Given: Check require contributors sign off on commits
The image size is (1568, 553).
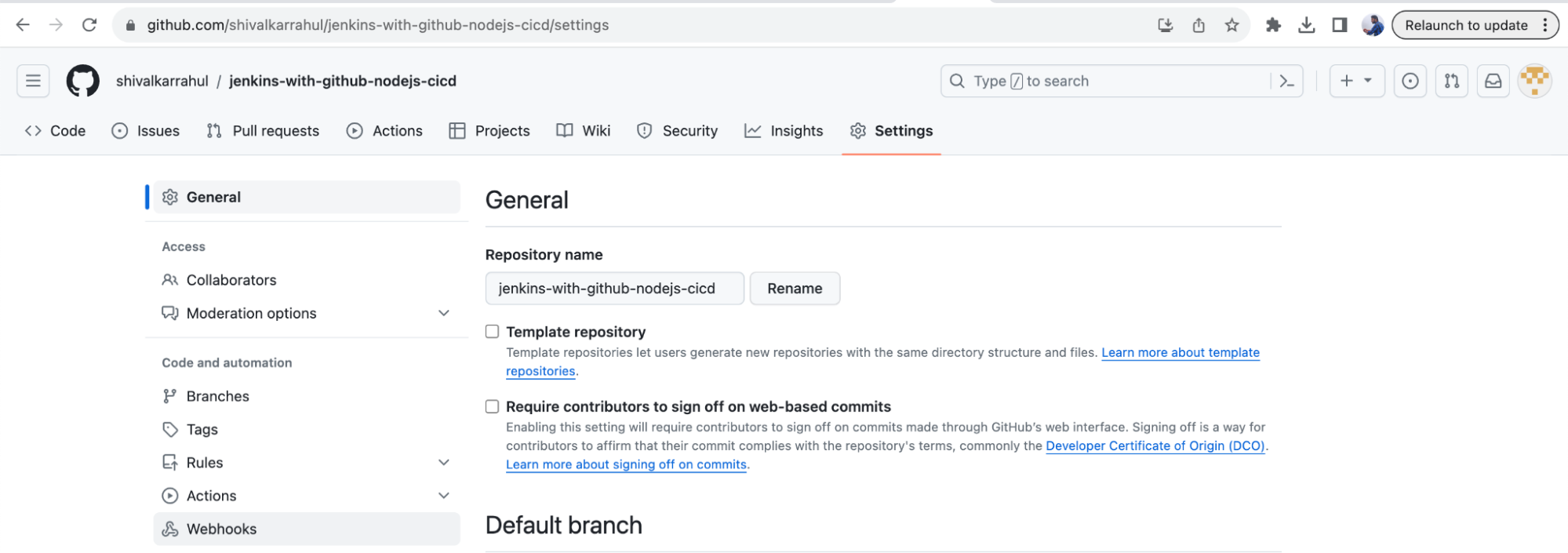Looking at the screenshot, I should click(492, 406).
